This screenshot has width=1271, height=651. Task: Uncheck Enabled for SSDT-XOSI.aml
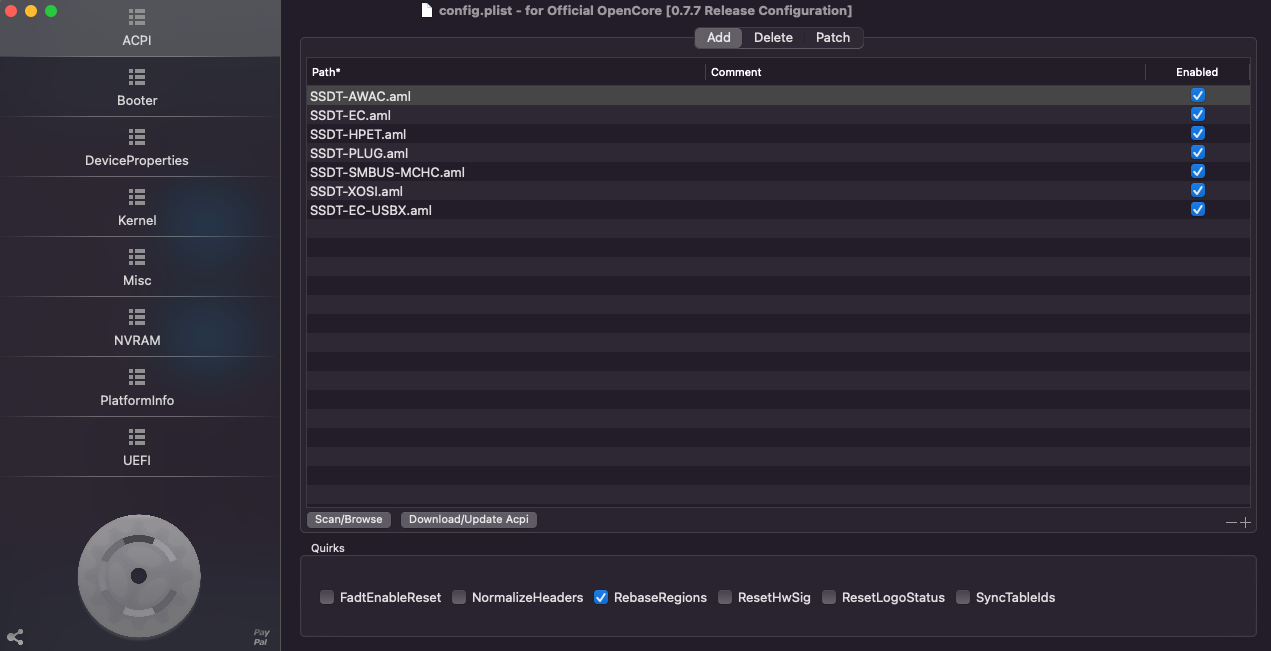tap(1197, 190)
